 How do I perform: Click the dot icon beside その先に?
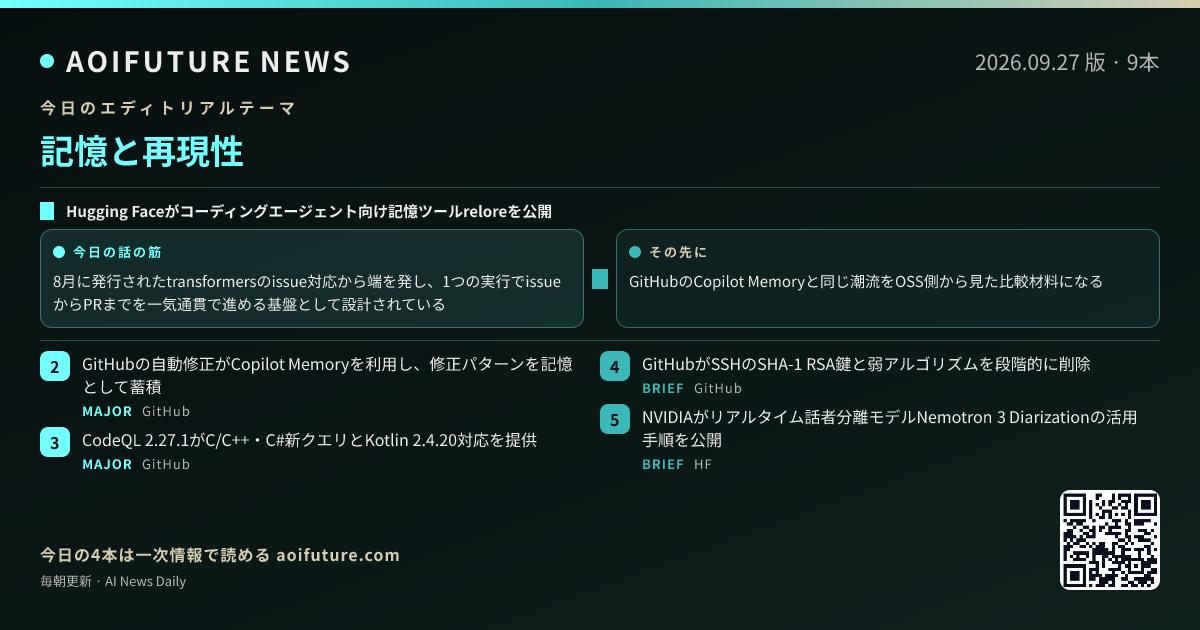pos(635,252)
